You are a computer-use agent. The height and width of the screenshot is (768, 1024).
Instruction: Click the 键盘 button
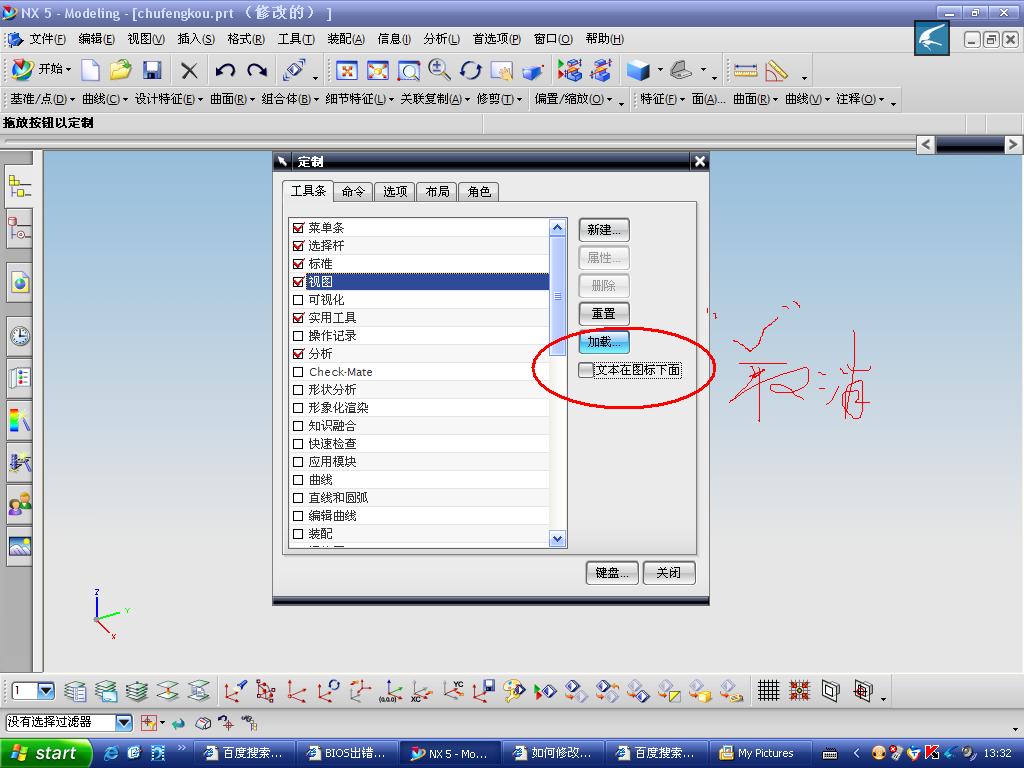(x=612, y=573)
